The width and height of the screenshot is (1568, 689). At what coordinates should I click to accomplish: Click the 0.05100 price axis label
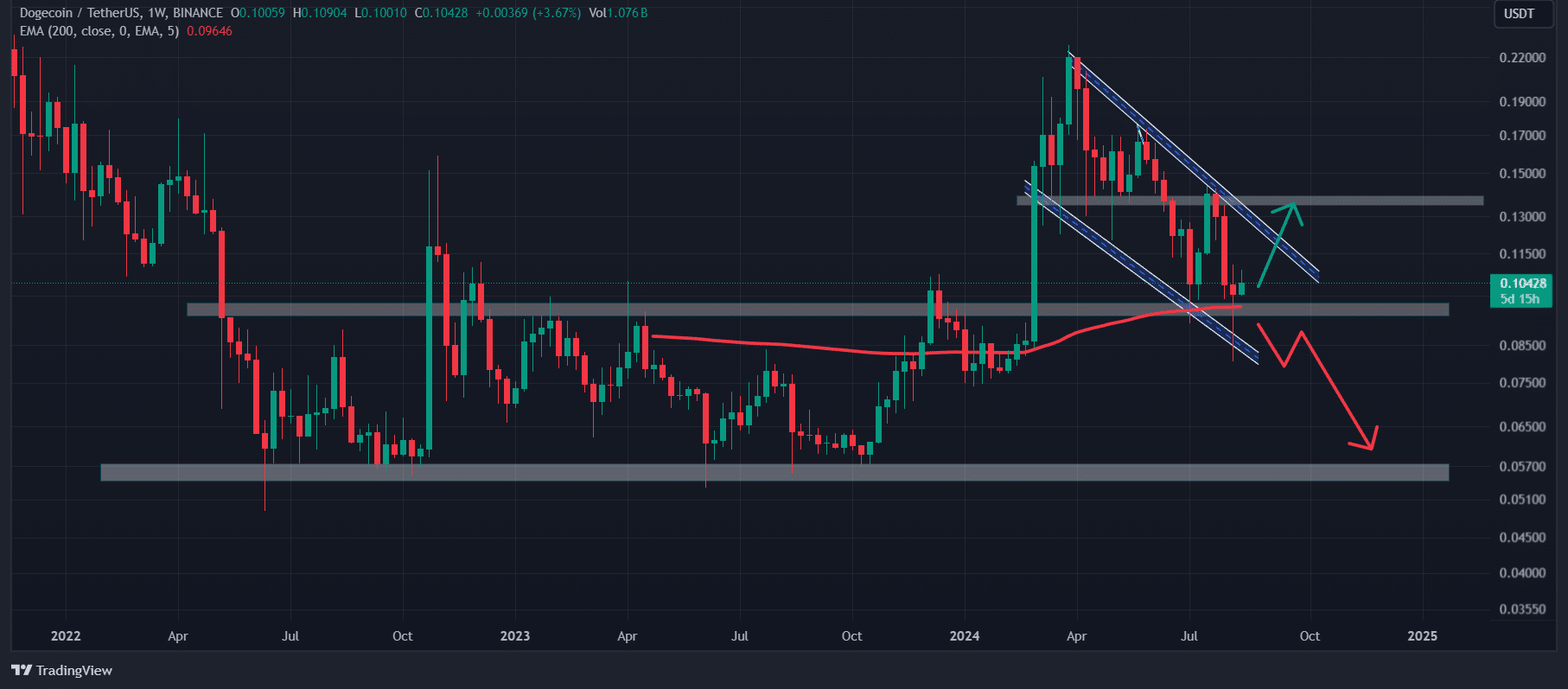click(x=1522, y=500)
